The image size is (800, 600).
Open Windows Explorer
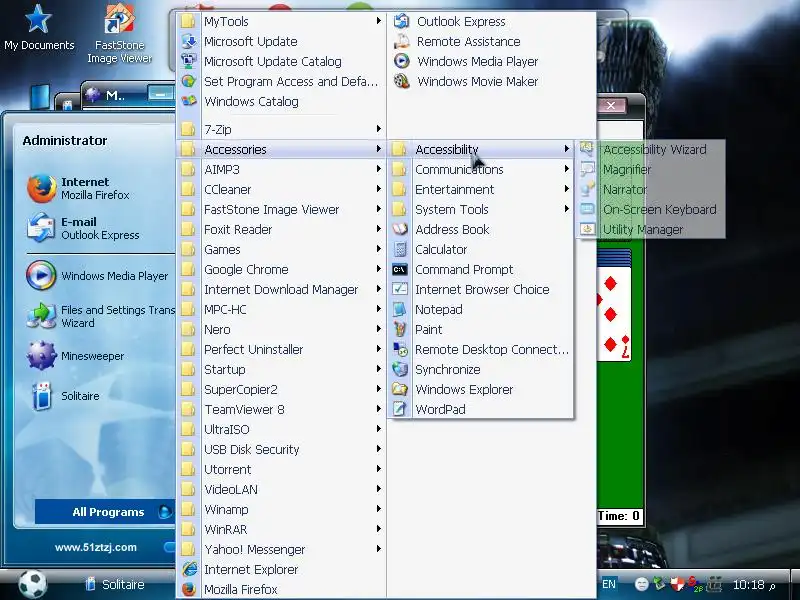tap(481, 389)
